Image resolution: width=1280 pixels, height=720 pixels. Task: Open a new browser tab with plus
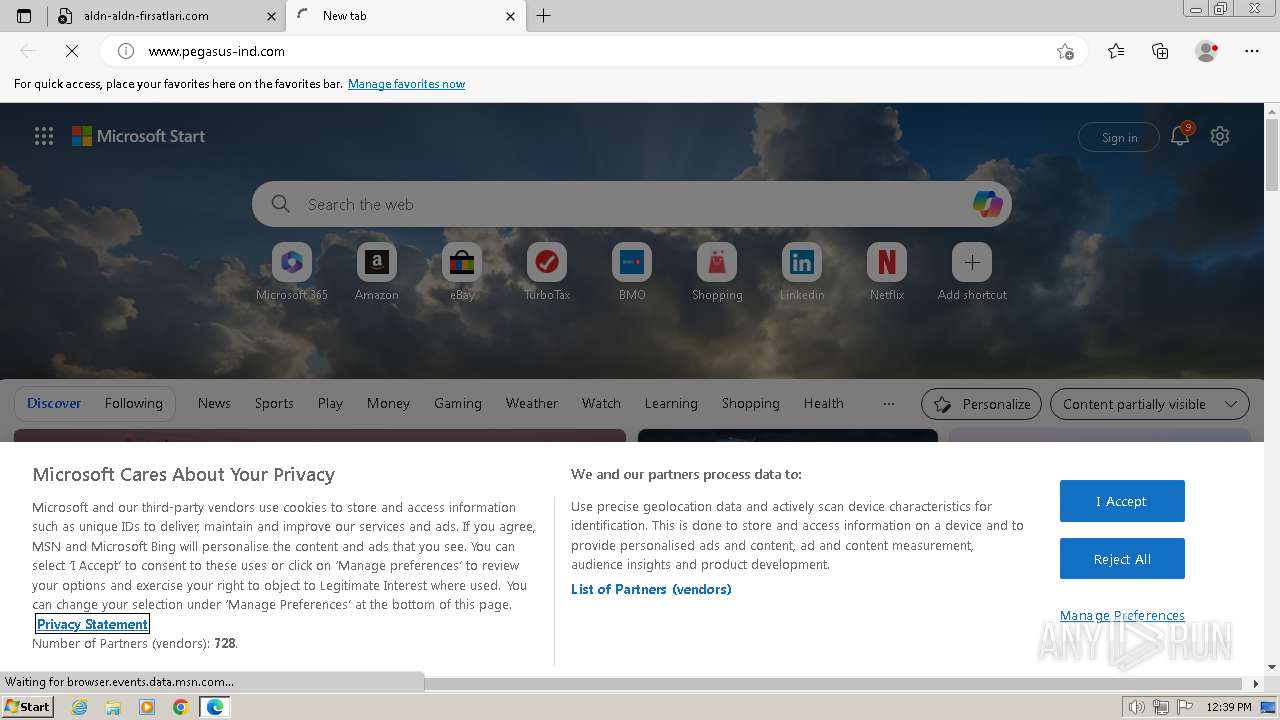tap(543, 16)
